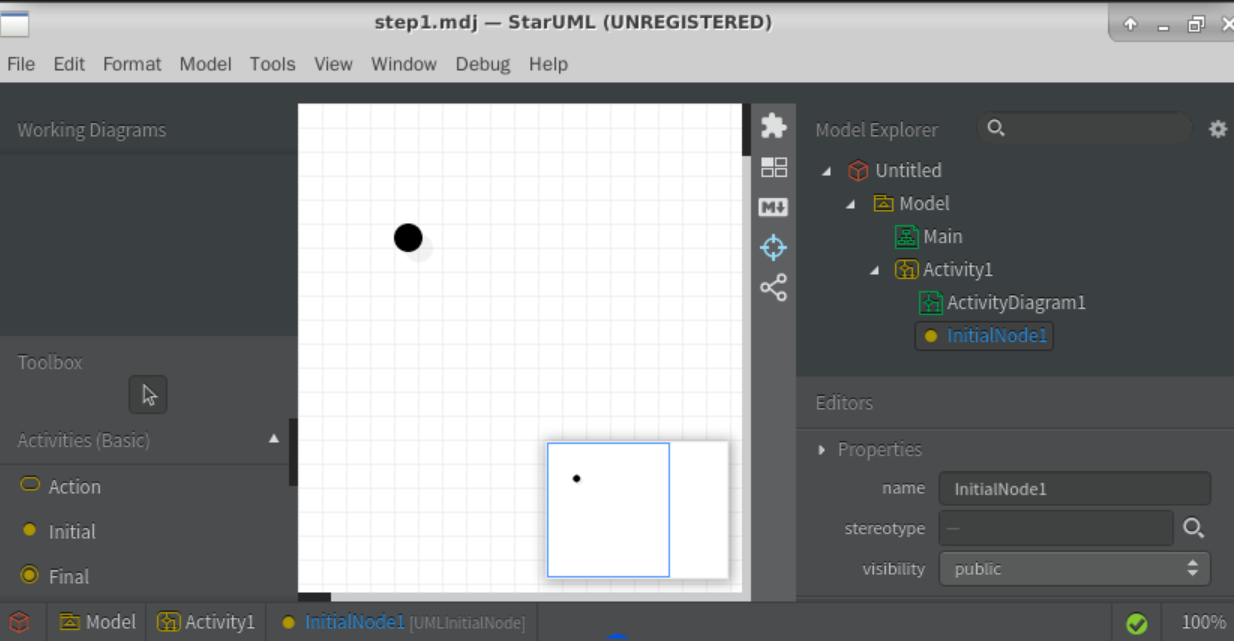This screenshot has height=641, width=1234.
Task: Open the View menu
Action: coord(333,64)
